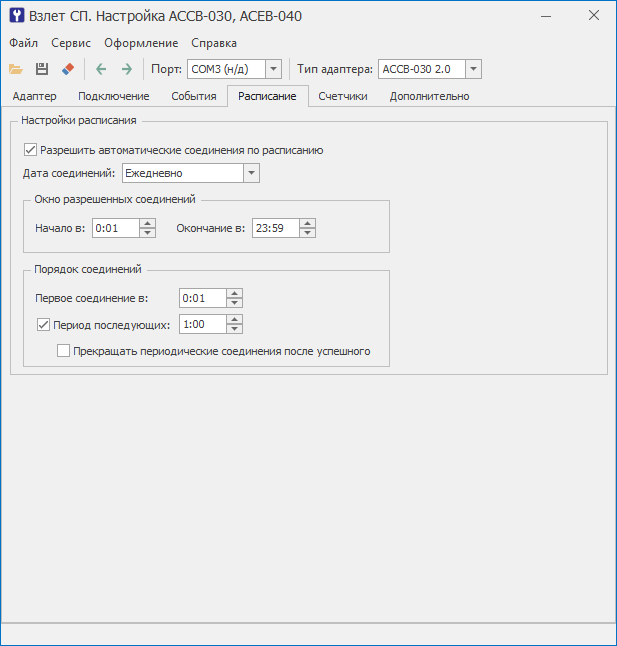
Task: Click the save floppy disk icon
Action: click(42, 69)
